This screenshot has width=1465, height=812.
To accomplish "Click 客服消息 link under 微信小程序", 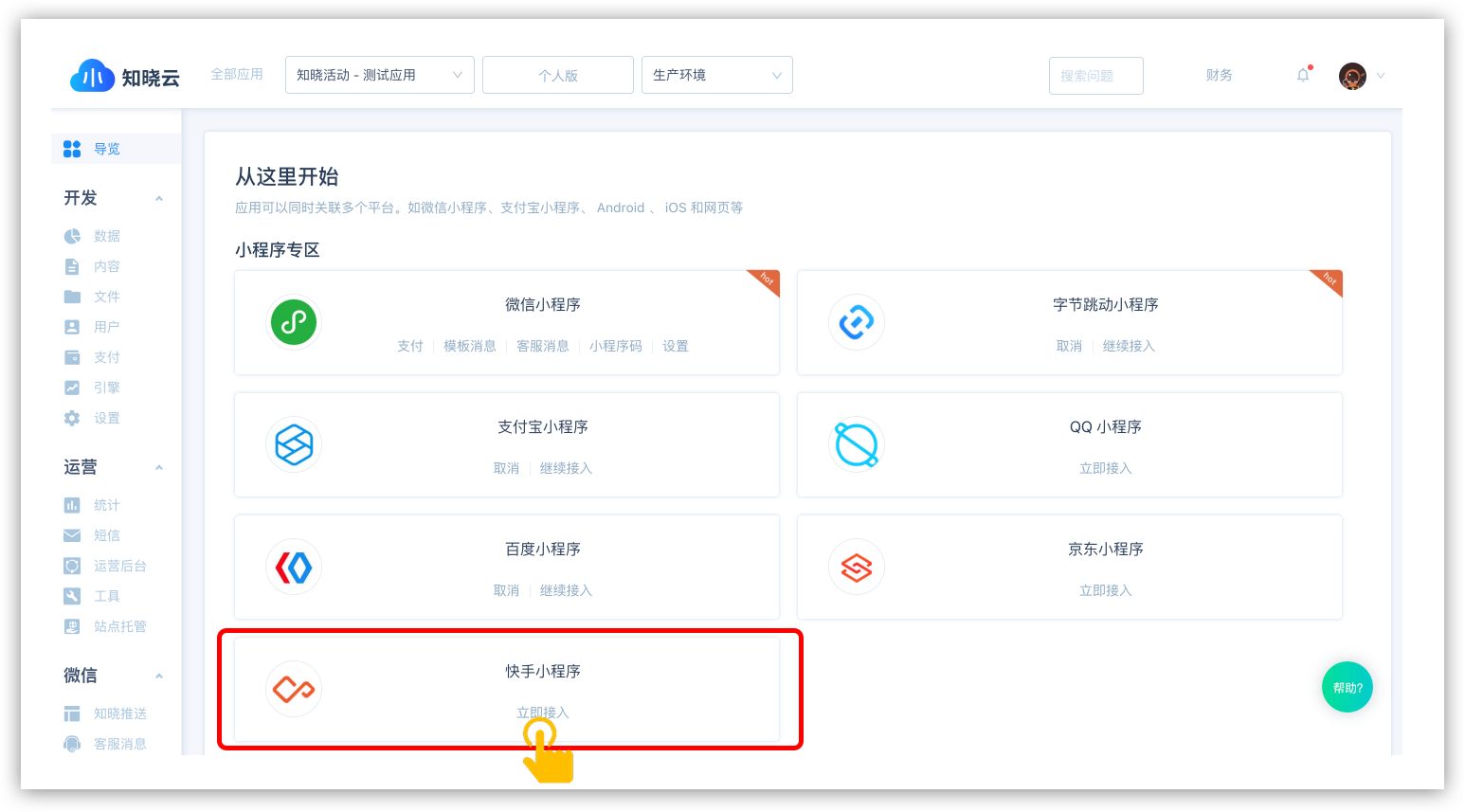I will [x=543, y=346].
